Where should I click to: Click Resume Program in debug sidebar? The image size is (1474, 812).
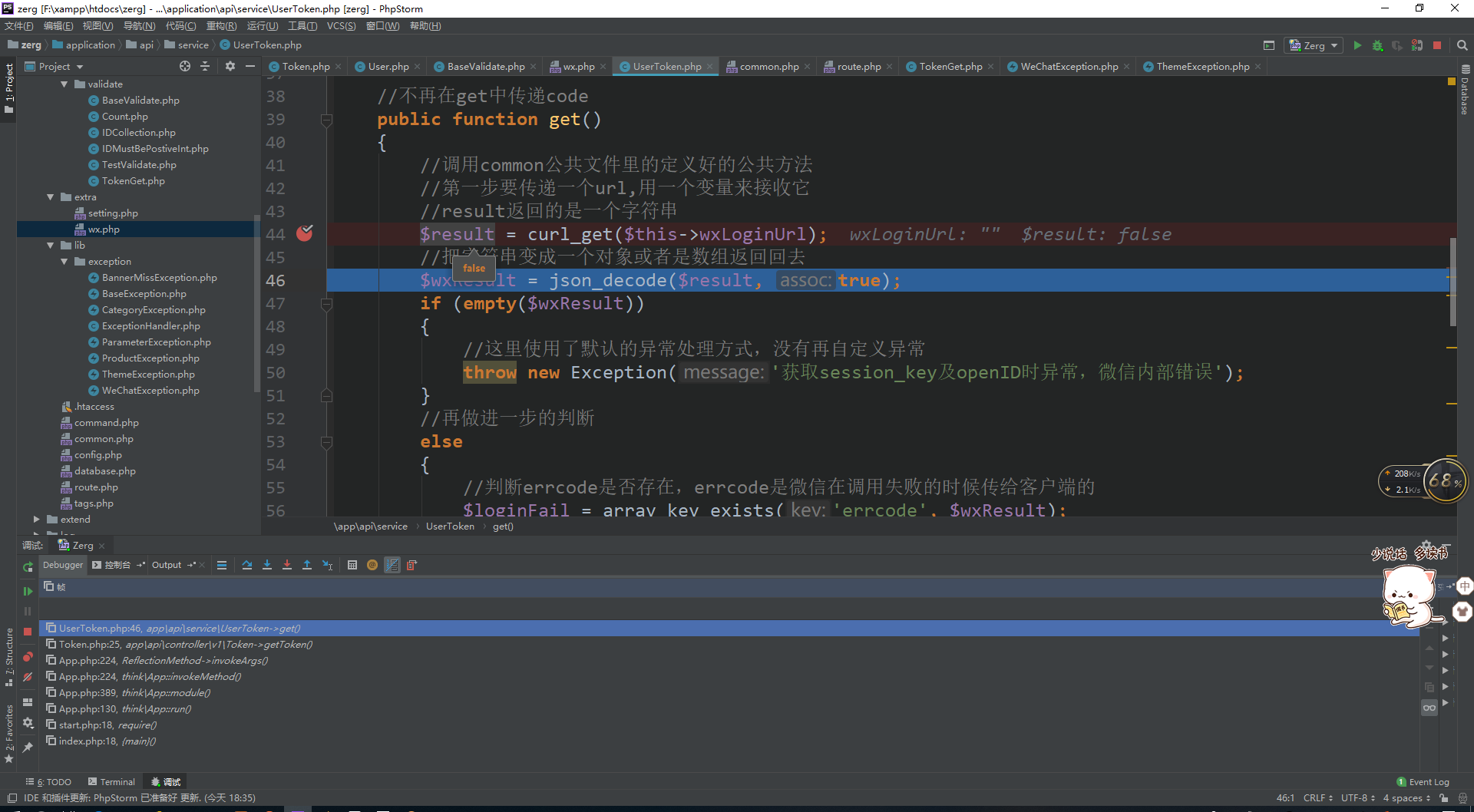(x=28, y=591)
